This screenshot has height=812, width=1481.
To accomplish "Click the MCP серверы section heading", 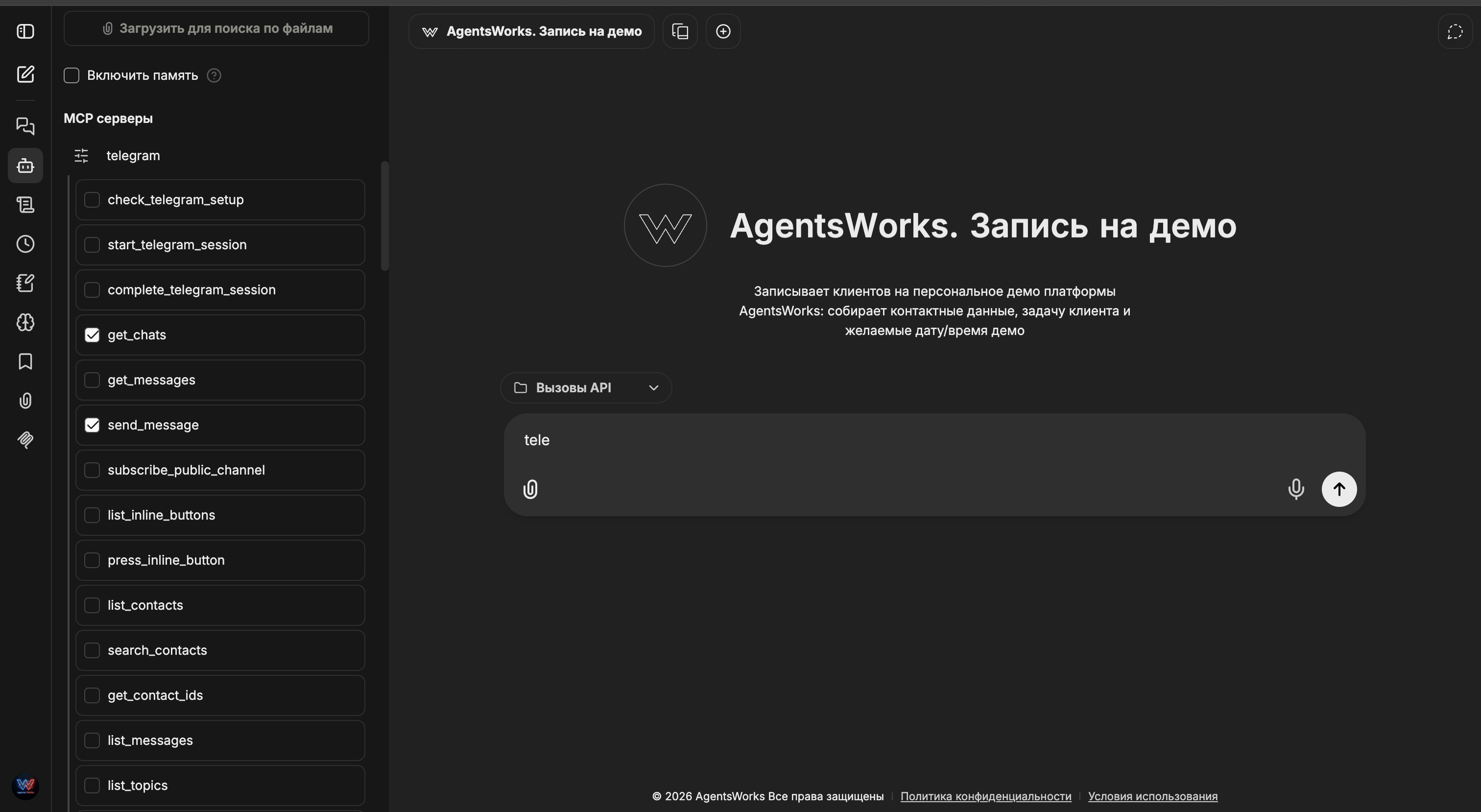I will click(108, 119).
